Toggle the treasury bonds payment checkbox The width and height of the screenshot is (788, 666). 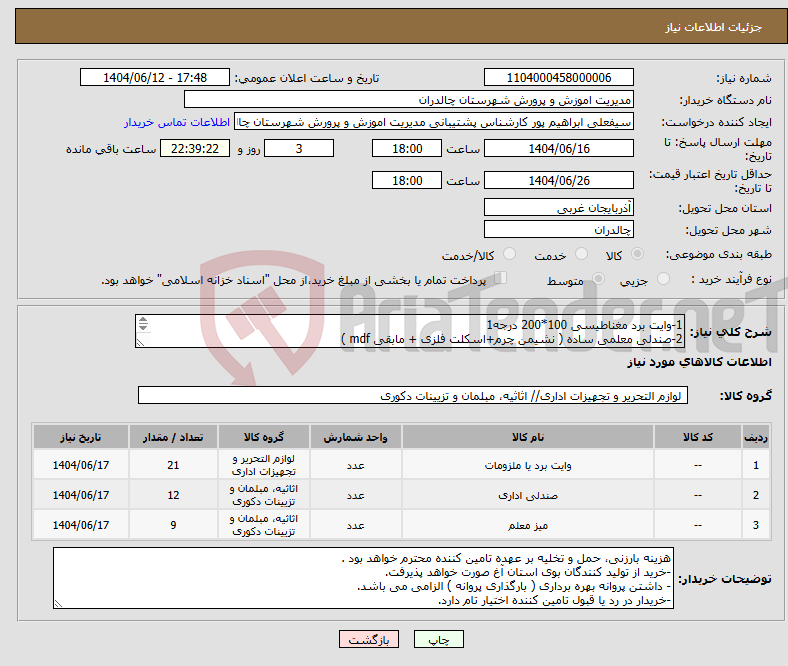coord(502,280)
